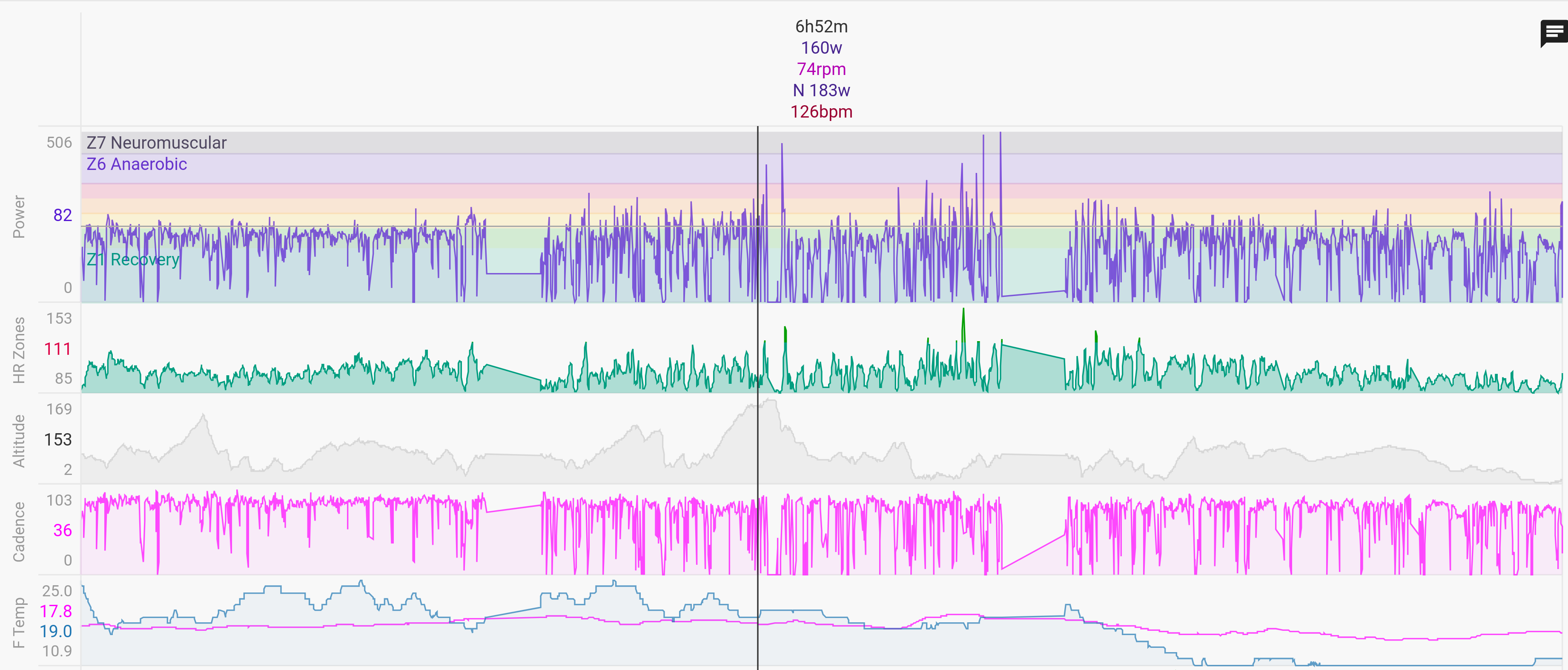Screen dimensions: 1568x670
Task: Click the Cadence chart axis label
Action: (19, 531)
